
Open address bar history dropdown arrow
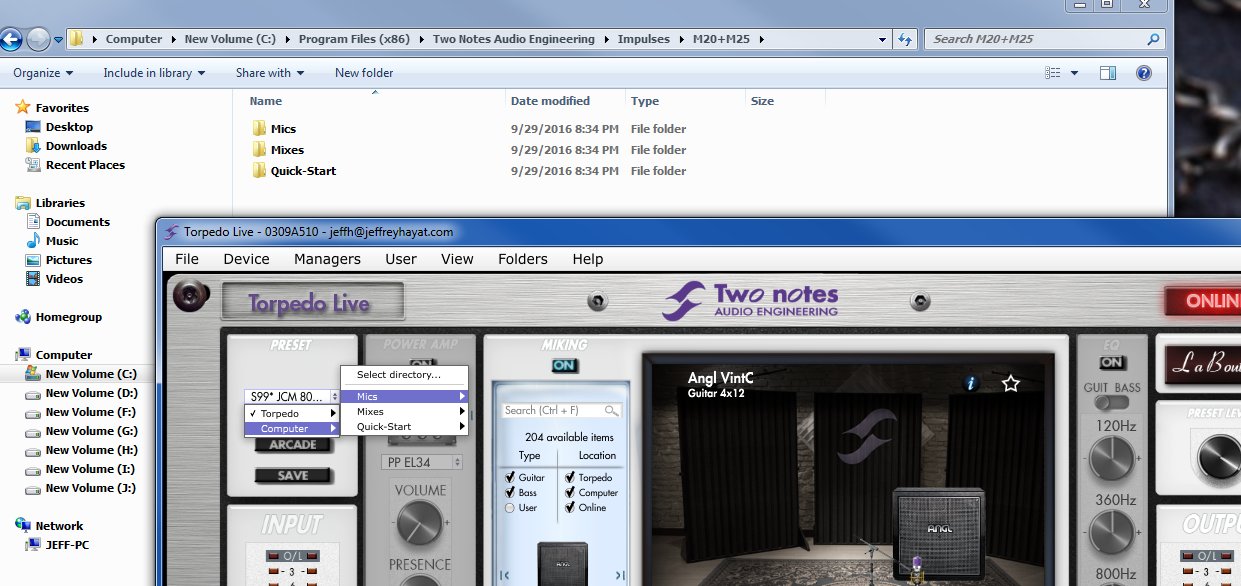click(x=882, y=40)
